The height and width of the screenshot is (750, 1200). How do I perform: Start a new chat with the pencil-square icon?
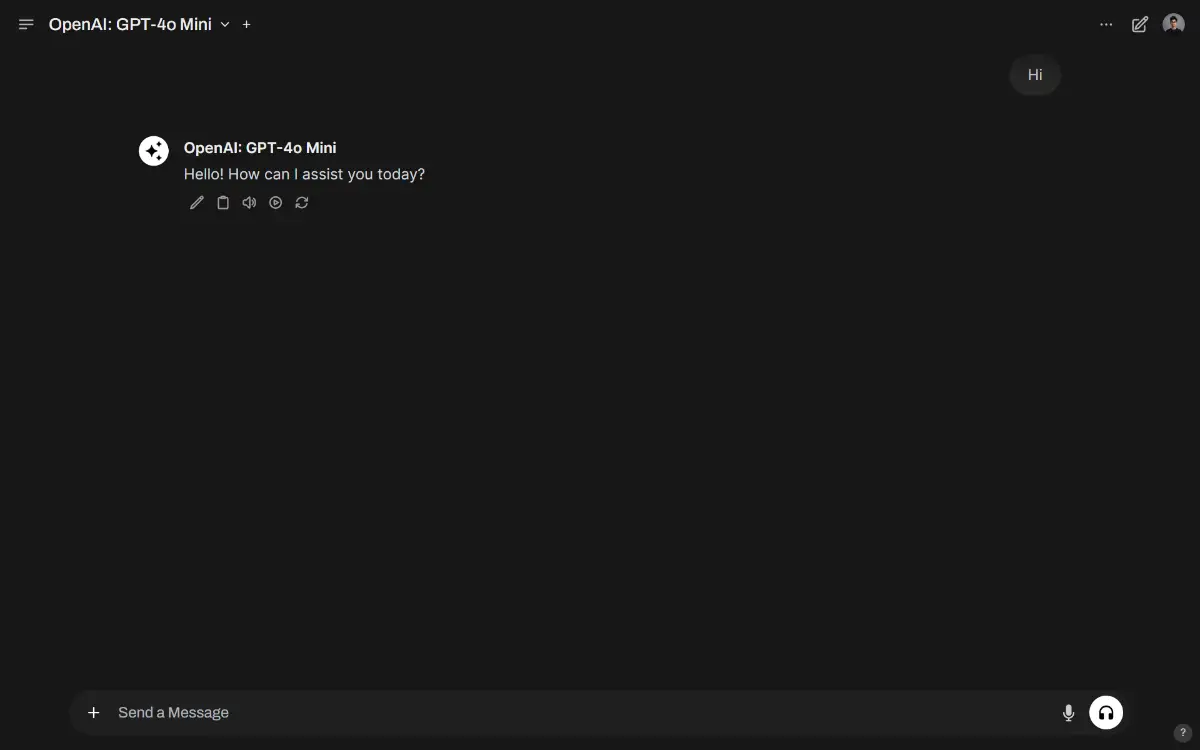point(1140,24)
